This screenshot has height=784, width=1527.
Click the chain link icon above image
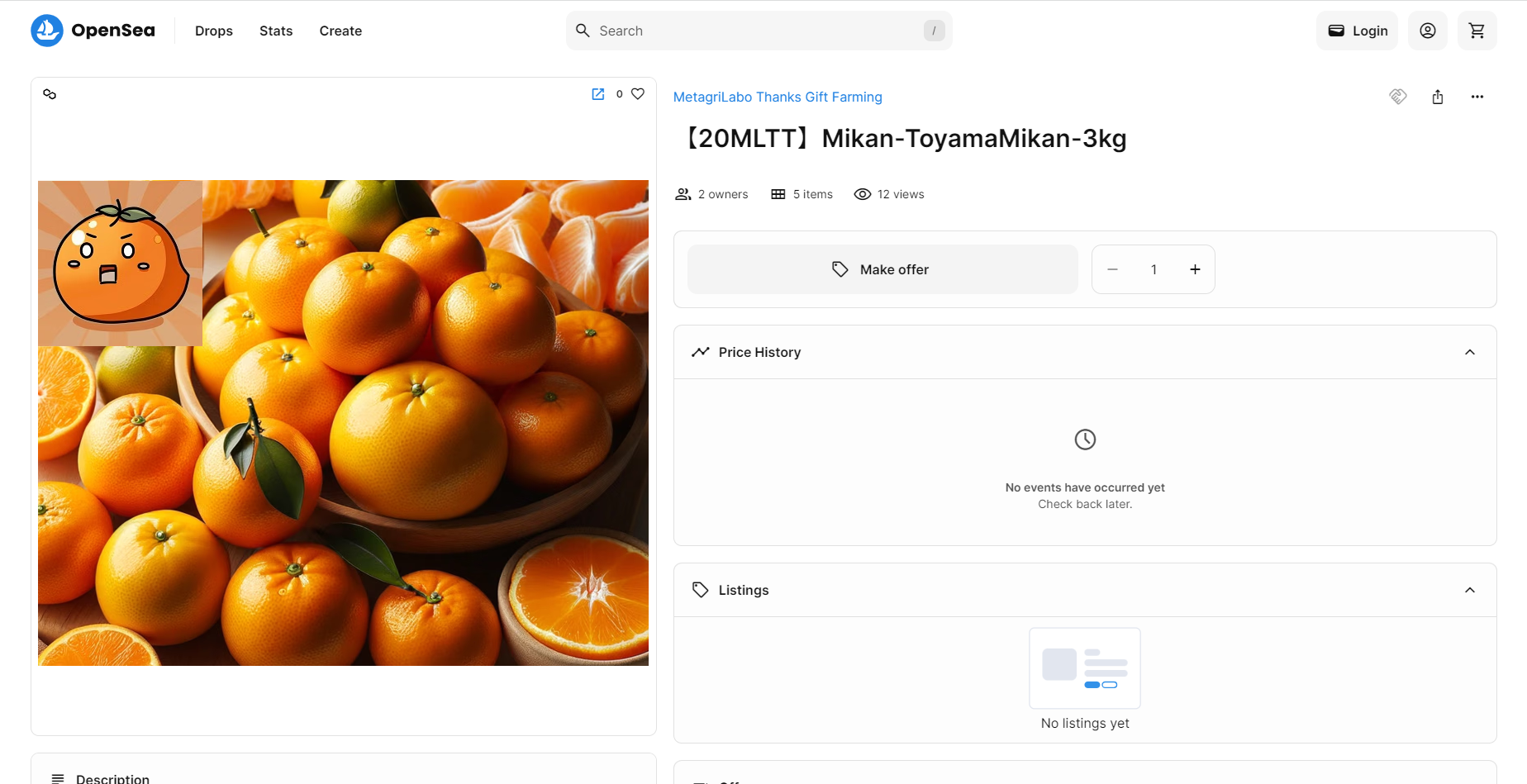click(x=50, y=94)
